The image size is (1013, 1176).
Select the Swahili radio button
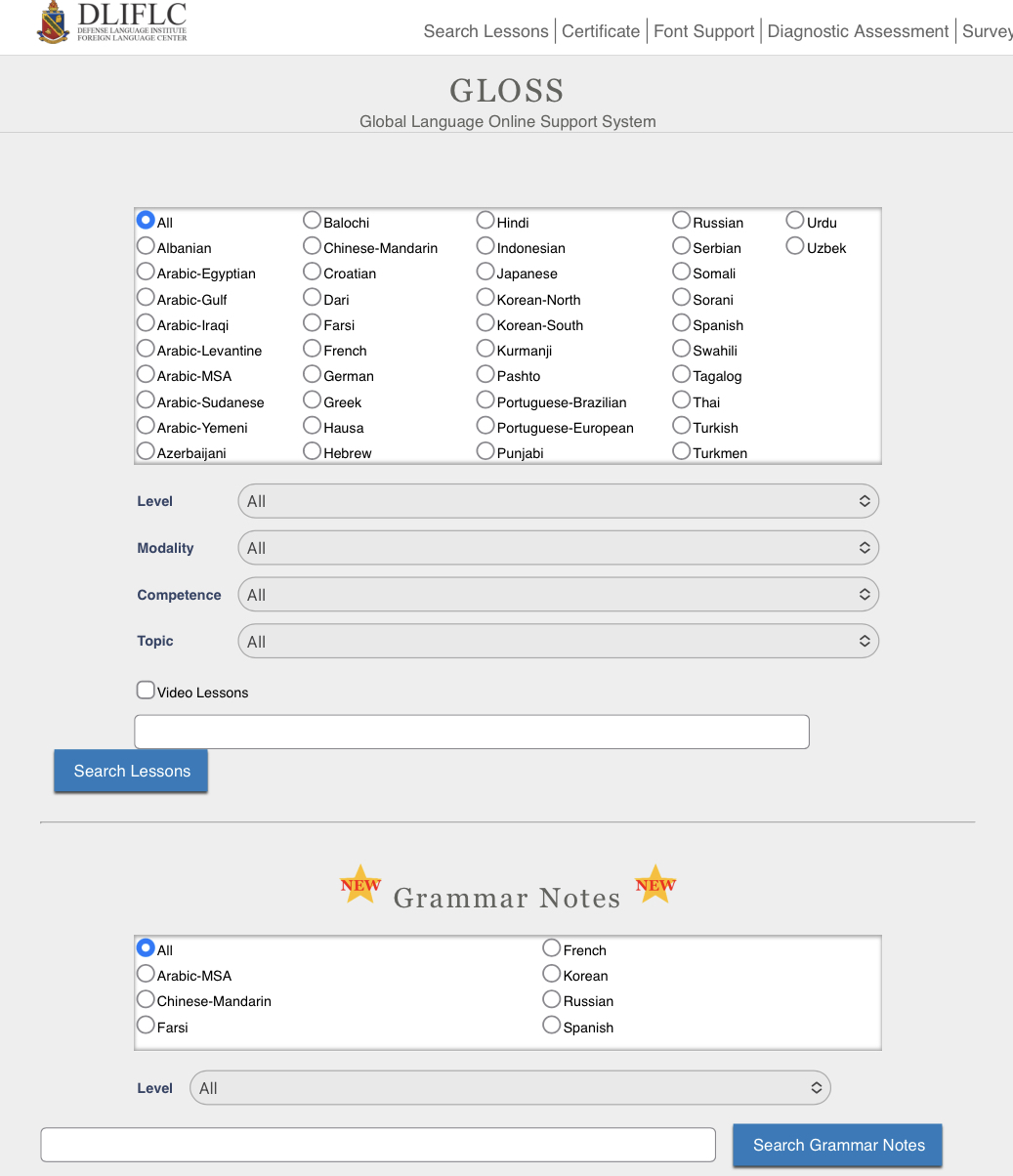682,349
